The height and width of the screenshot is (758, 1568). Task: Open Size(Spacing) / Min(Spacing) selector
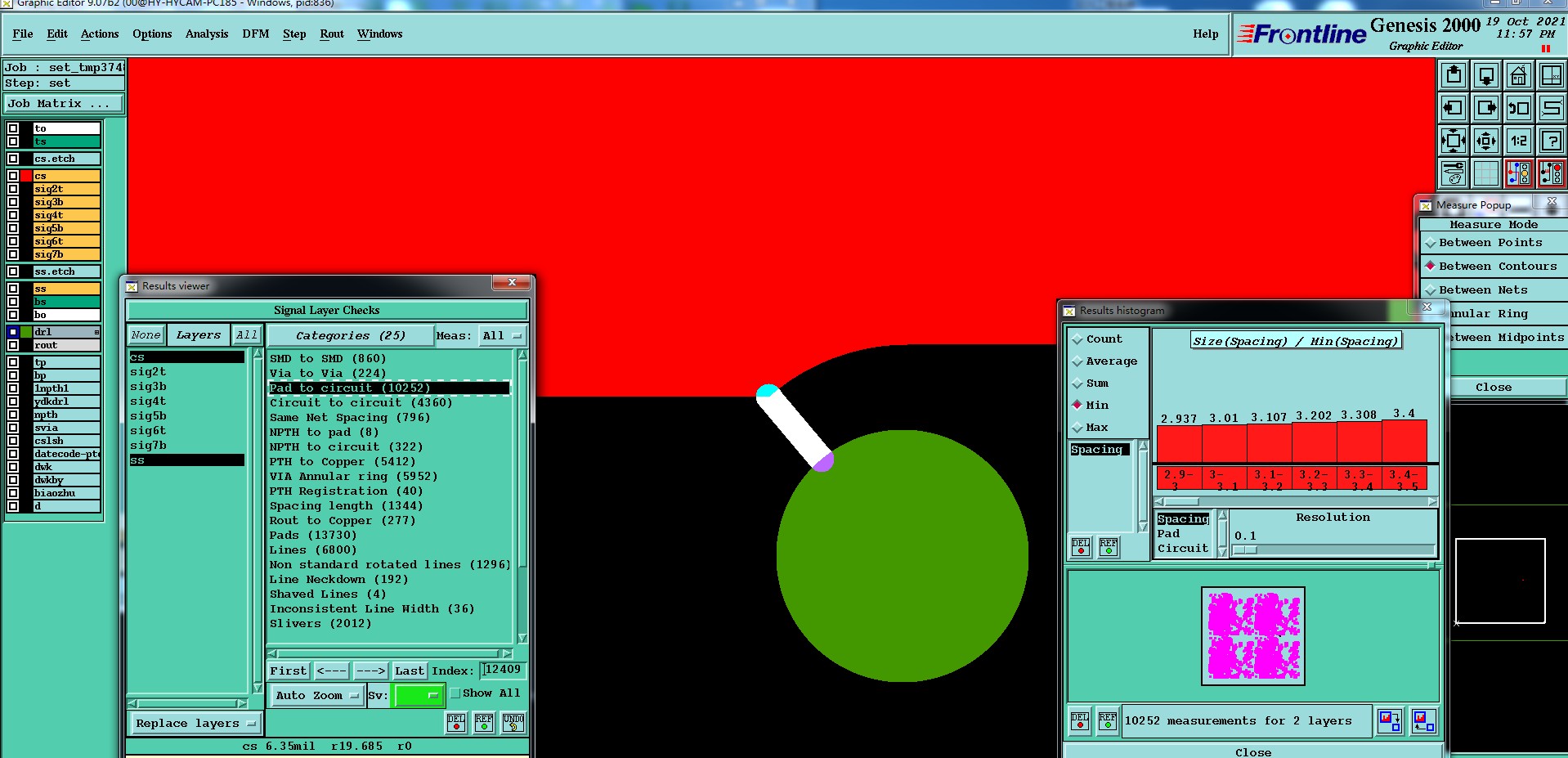(1295, 341)
